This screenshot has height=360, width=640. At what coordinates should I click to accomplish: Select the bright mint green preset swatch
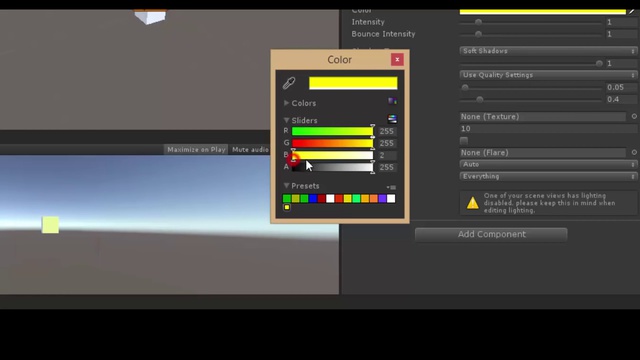pos(356,198)
